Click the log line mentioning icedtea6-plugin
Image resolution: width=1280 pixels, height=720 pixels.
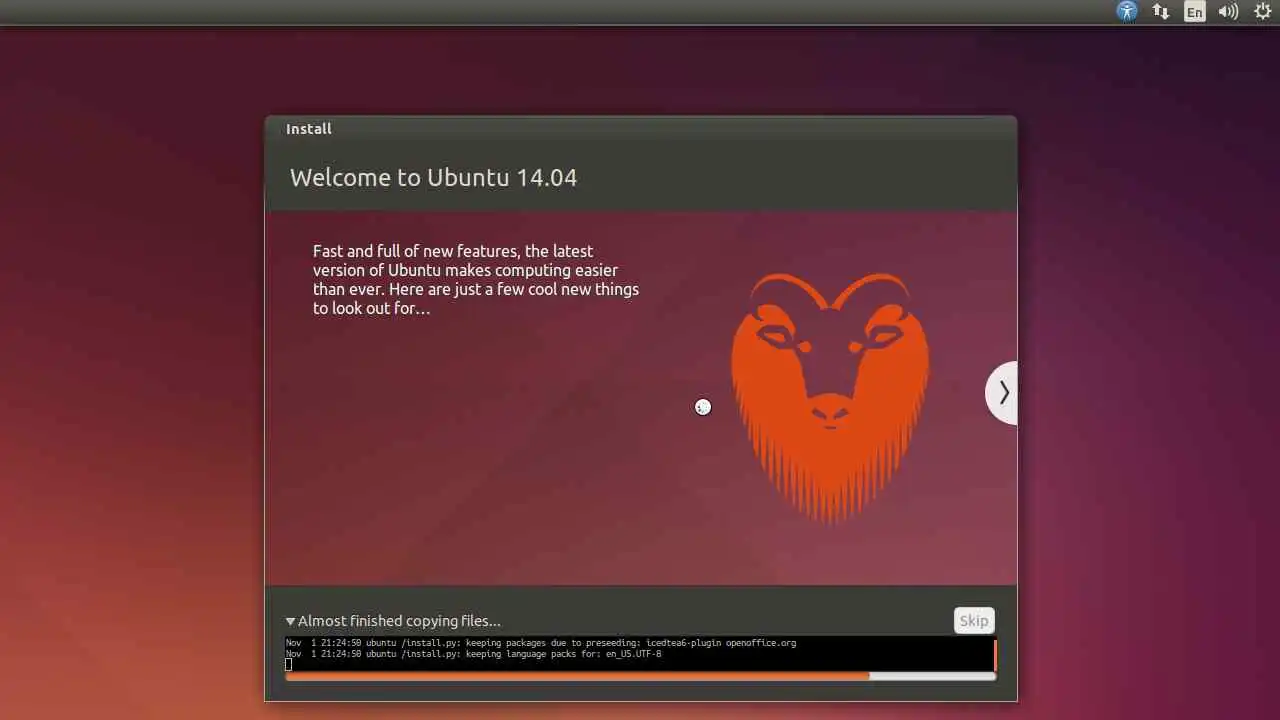(x=541, y=643)
